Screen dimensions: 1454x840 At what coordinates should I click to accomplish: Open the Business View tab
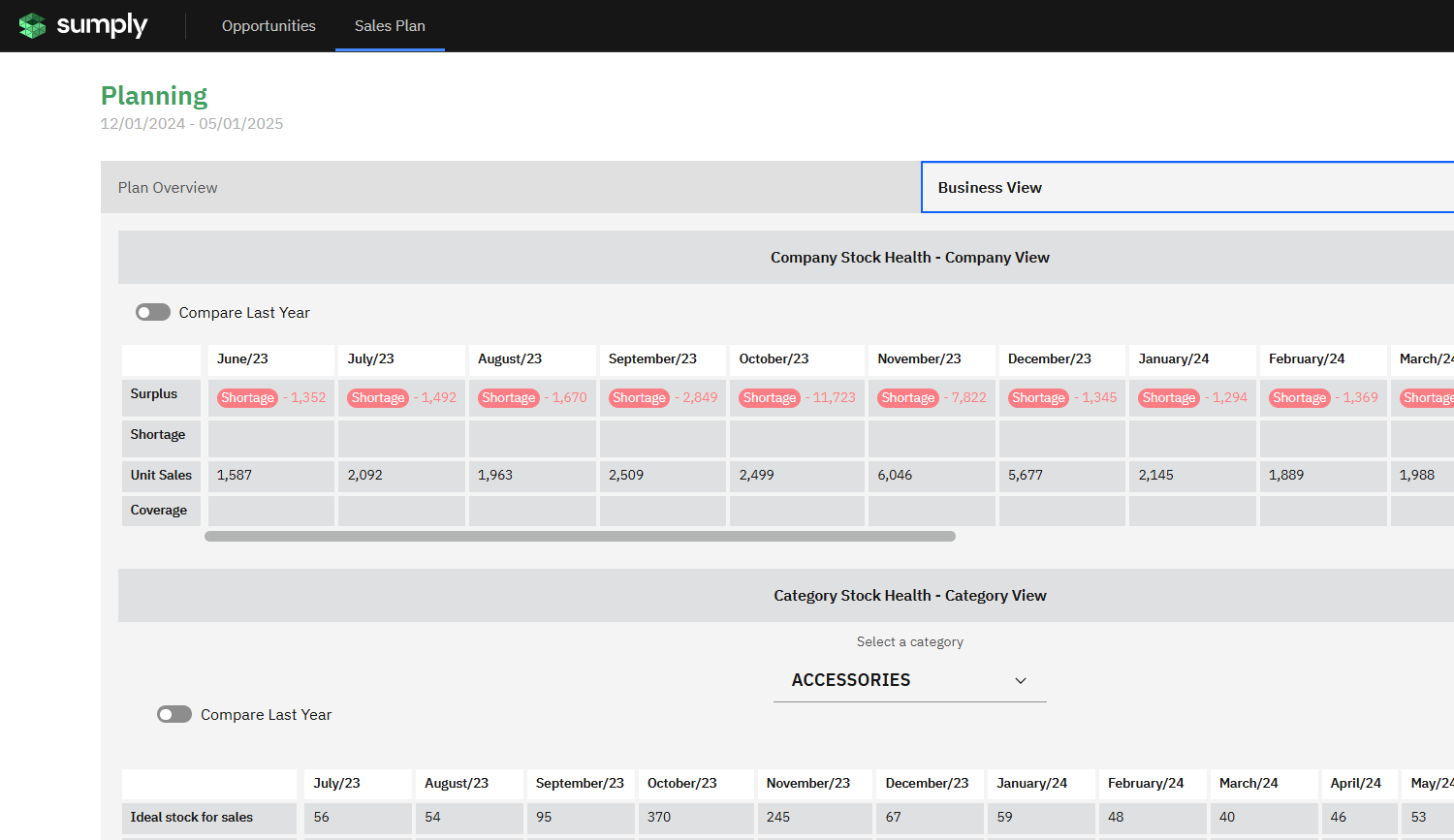pyautogui.click(x=990, y=188)
